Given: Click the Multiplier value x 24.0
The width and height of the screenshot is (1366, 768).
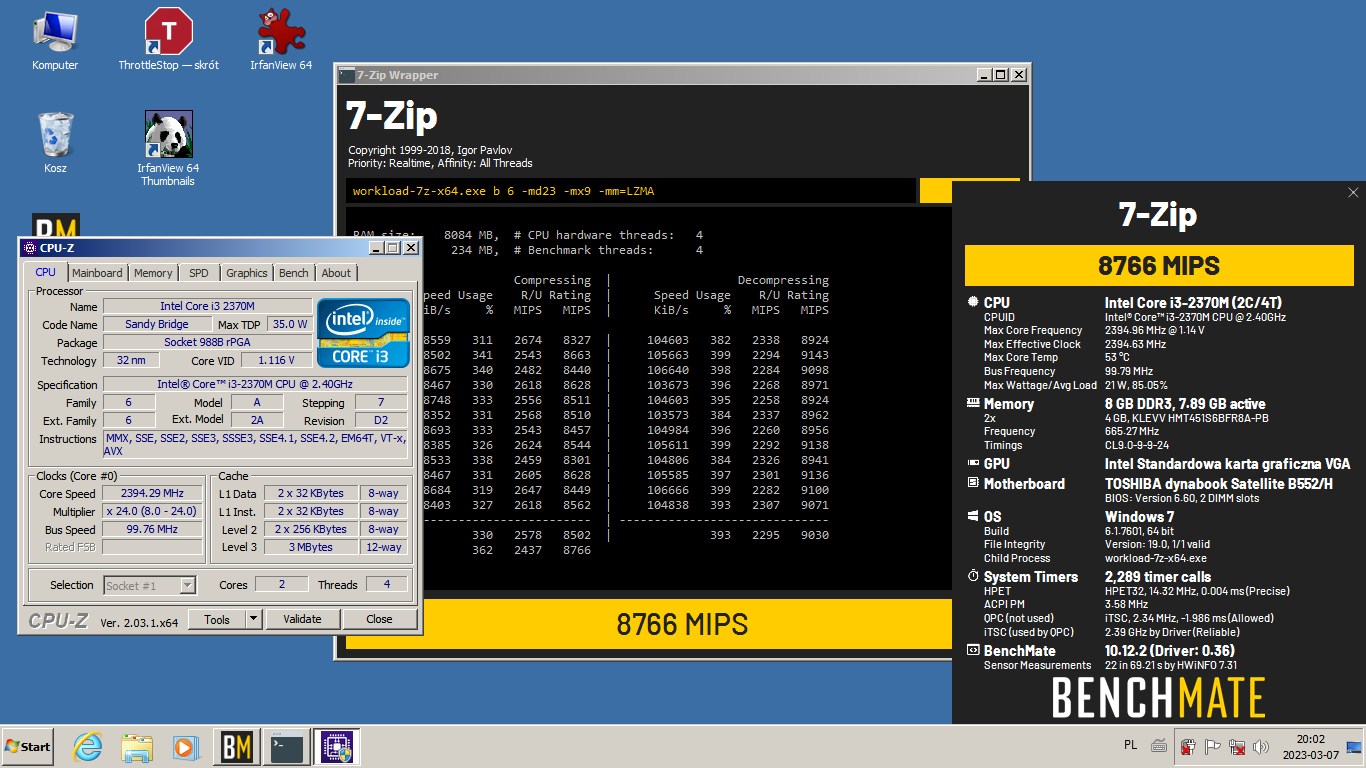Looking at the screenshot, I should 153,511.
